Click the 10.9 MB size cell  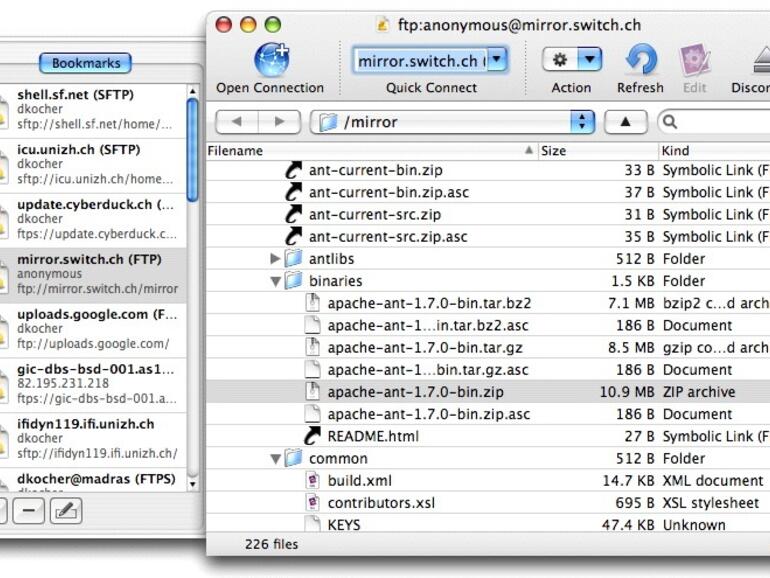tap(627, 392)
